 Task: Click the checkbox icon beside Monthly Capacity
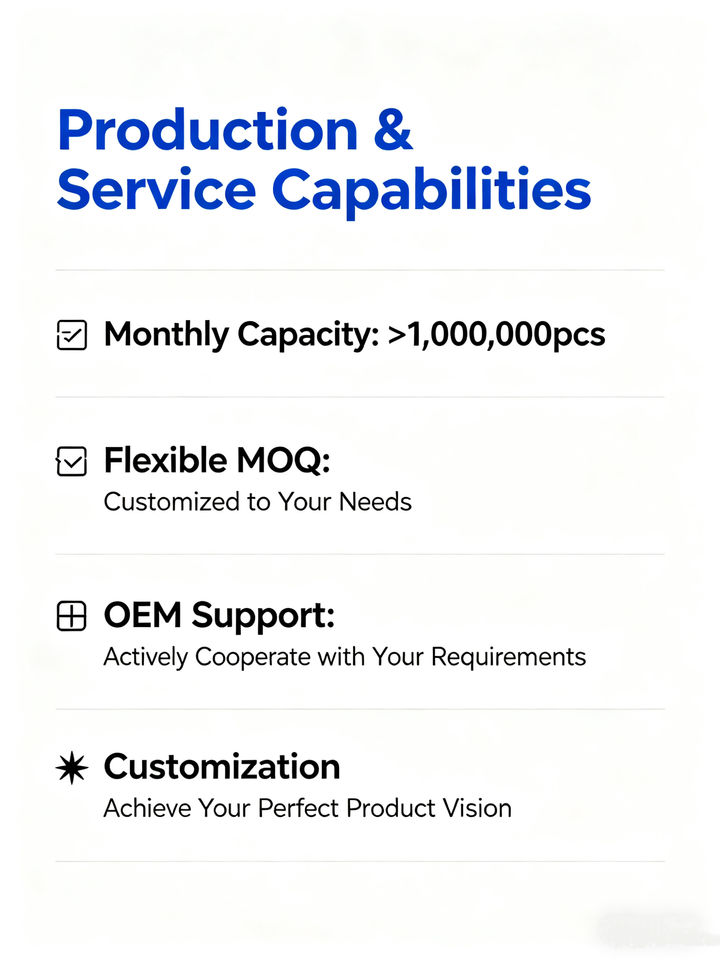pyautogui.click(x=71, y=335)
